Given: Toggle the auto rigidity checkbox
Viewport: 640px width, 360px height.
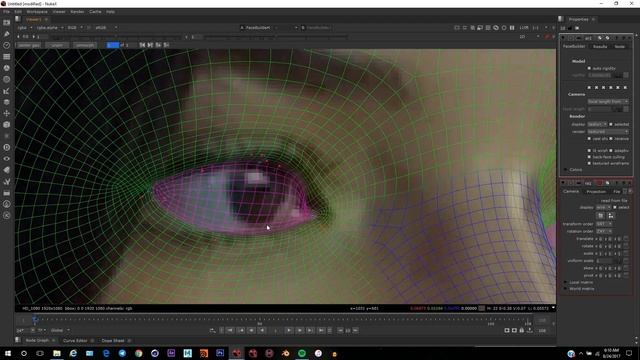Looking at the screenshot, I should [x=589, y=68].
